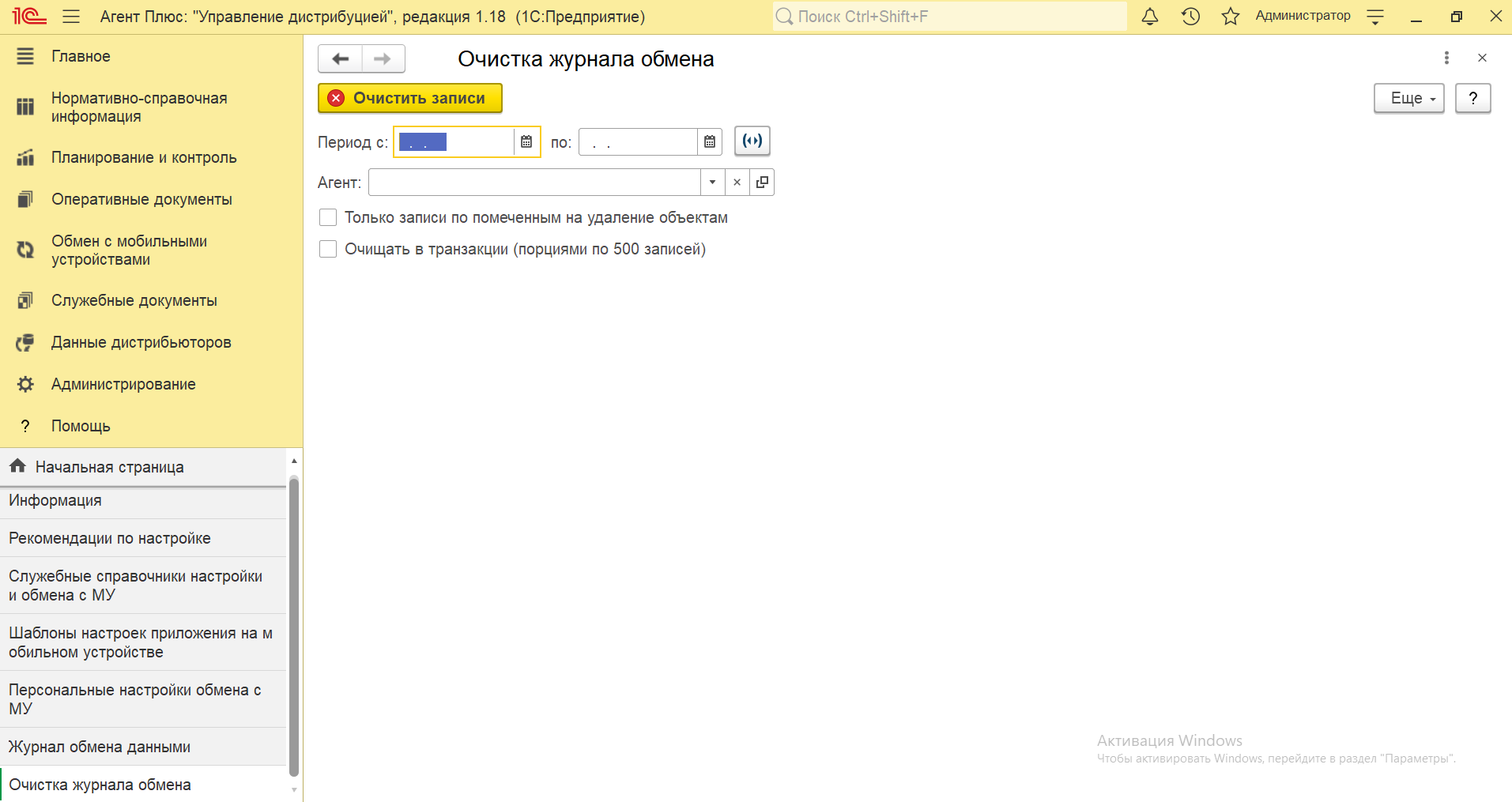Open the Еще dropdown menu
The image size is (1512, 802).
coord(1408,99)
